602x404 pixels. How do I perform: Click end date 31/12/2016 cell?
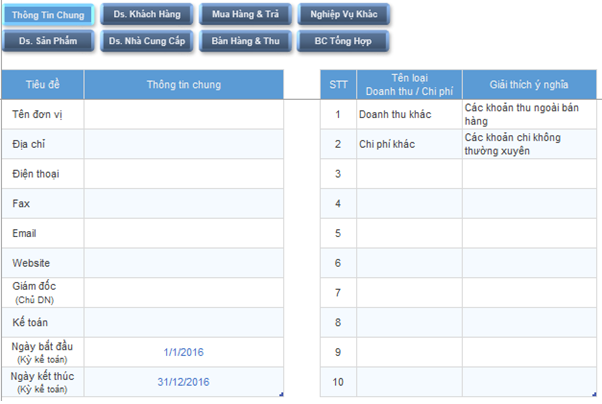[x=183, y=382]
